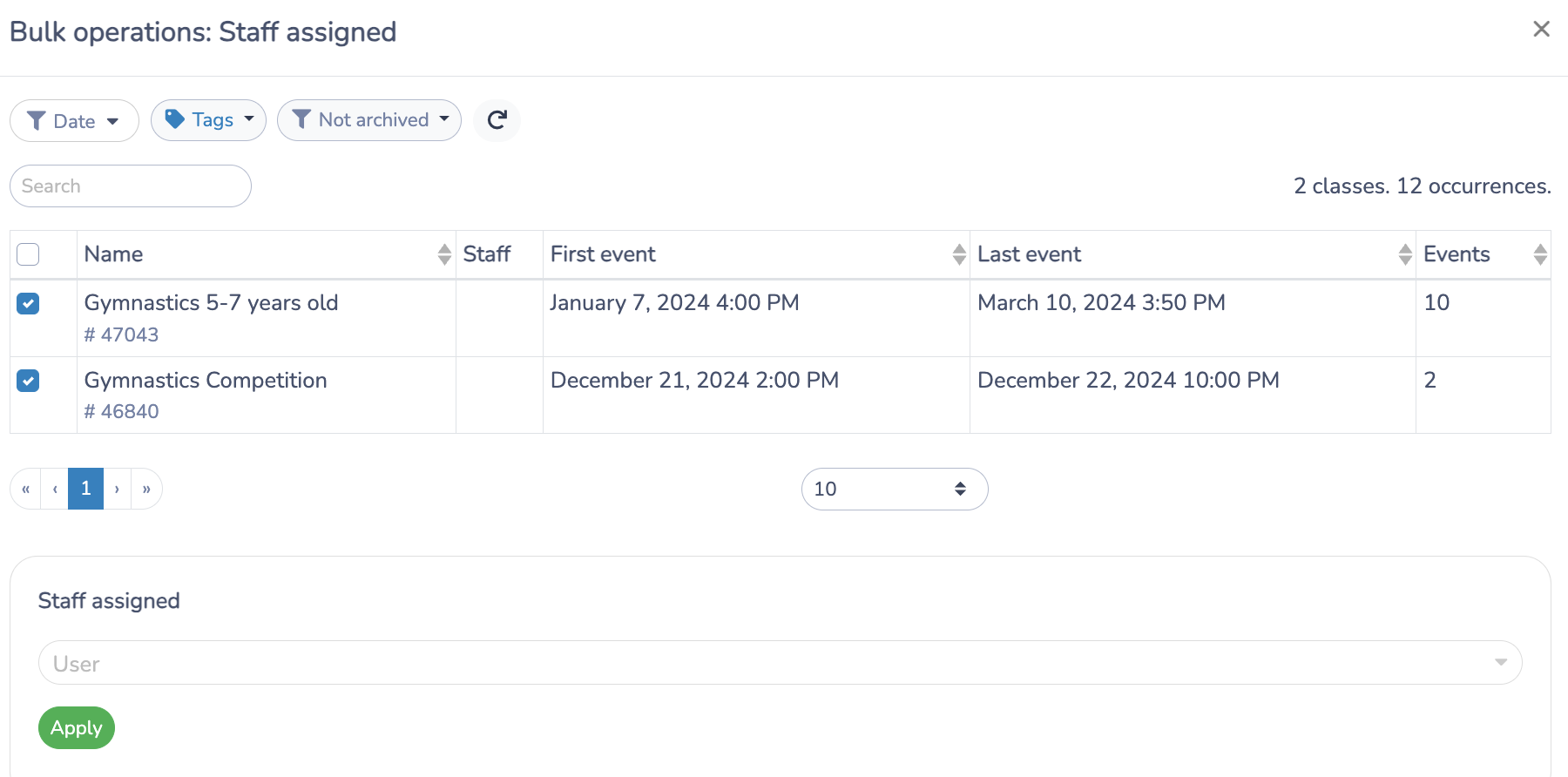Viewport: 1568px width, 777px height.
Task: Click Gymnastics 5-7 years old name
Action: pos(211,303)
